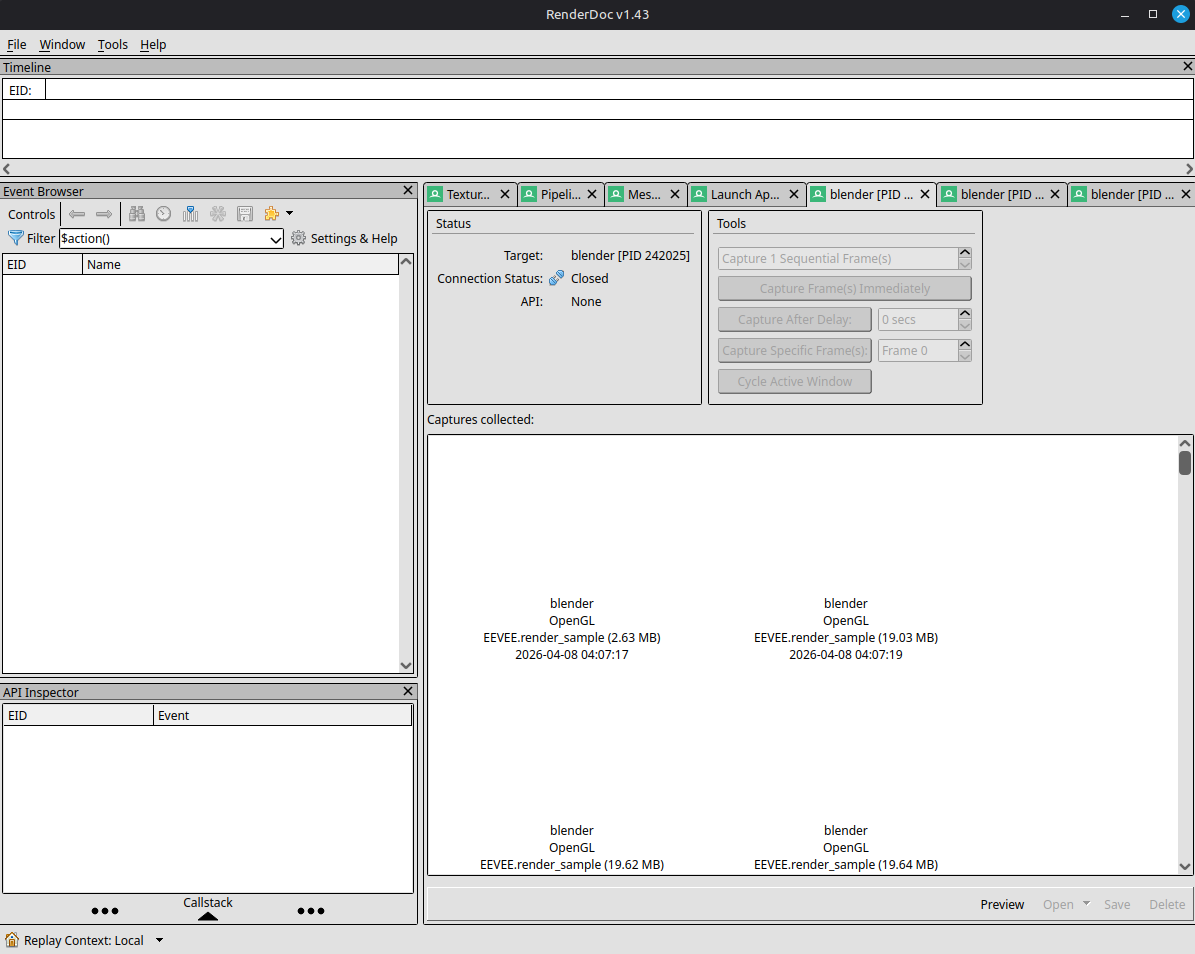Click the captures list scrollbar thumb
This screenshot has width=1195, height=954.
tap(1184, 463)
